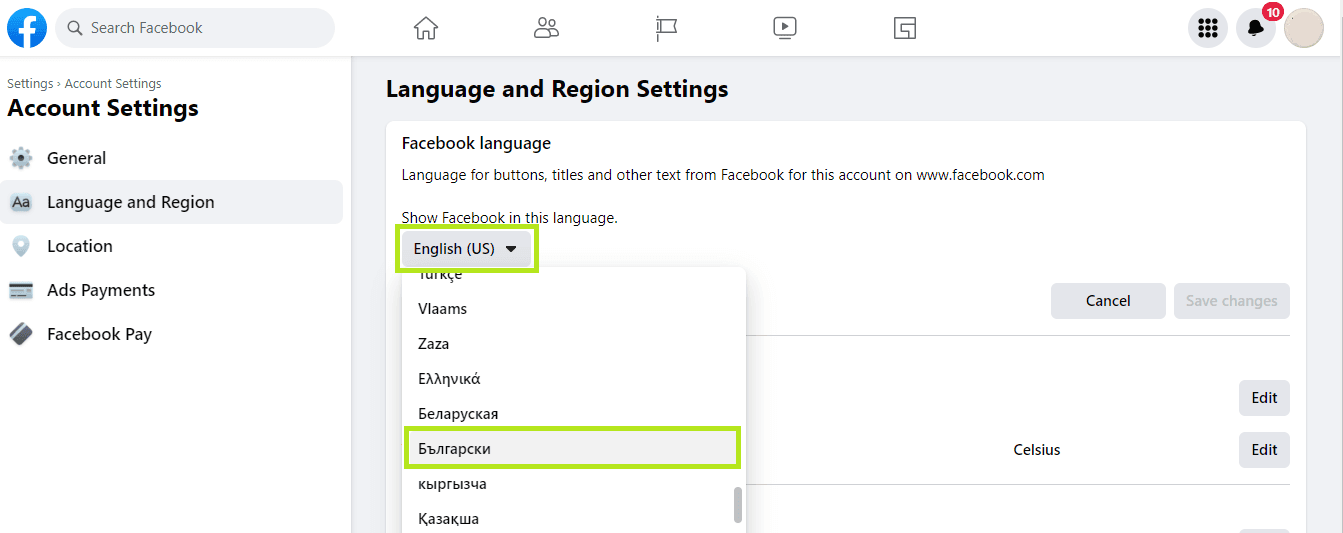
Task: Select General in the settings sidebar
Action: click(x=171, y=158)
